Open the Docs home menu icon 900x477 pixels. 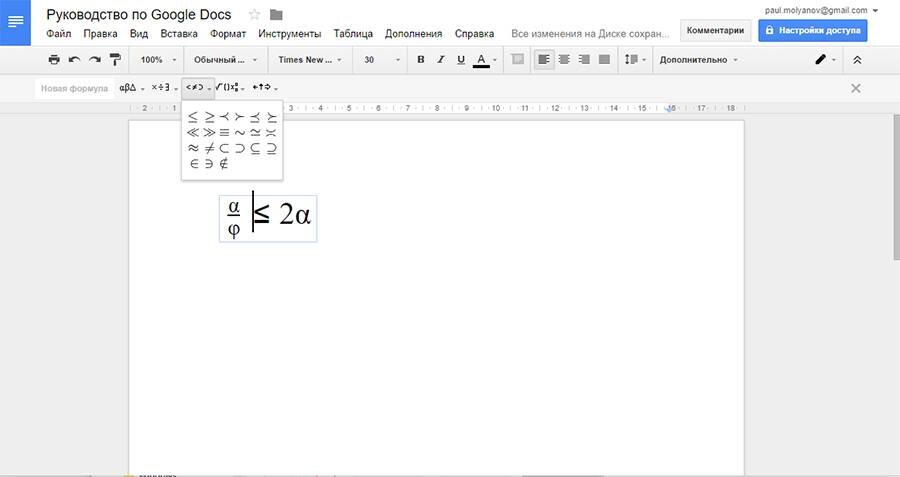click(15, 22)
